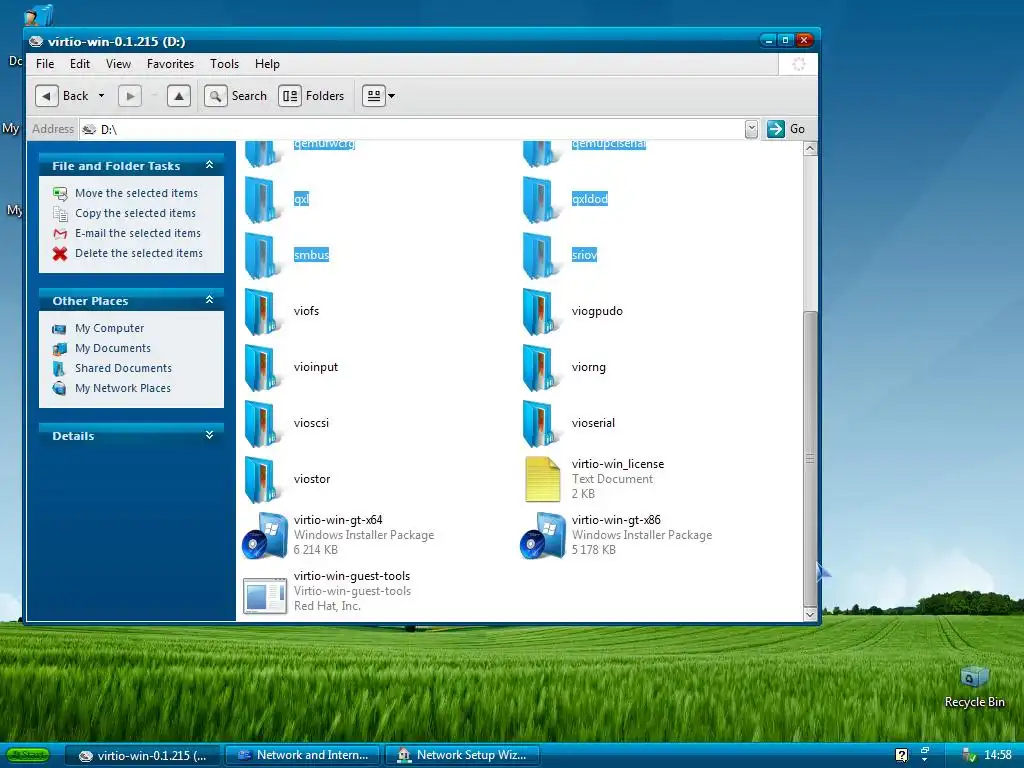Click the virtio-win_license file name
The image size is (1024, 768).
pyautogui.click(x=618, y=464)
